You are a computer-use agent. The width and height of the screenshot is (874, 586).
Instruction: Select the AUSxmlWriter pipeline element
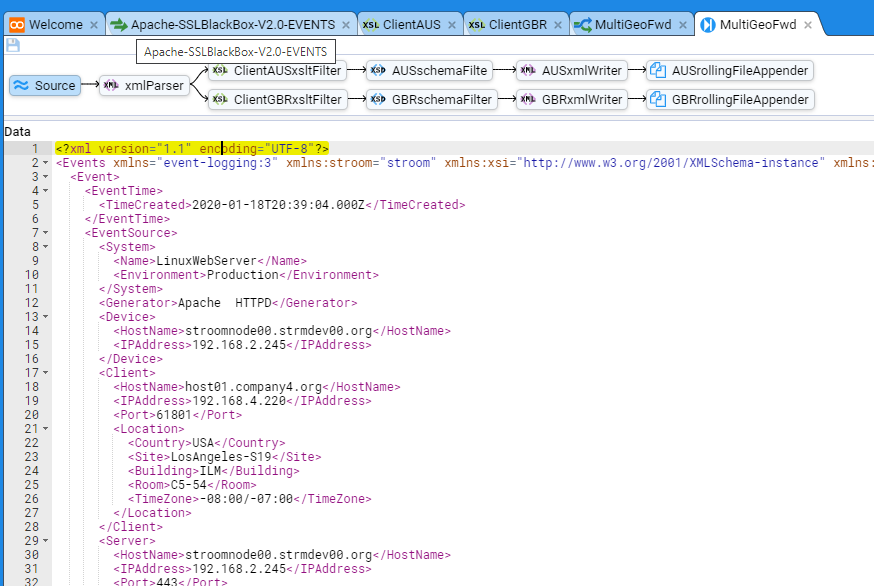tap(571, 71)
